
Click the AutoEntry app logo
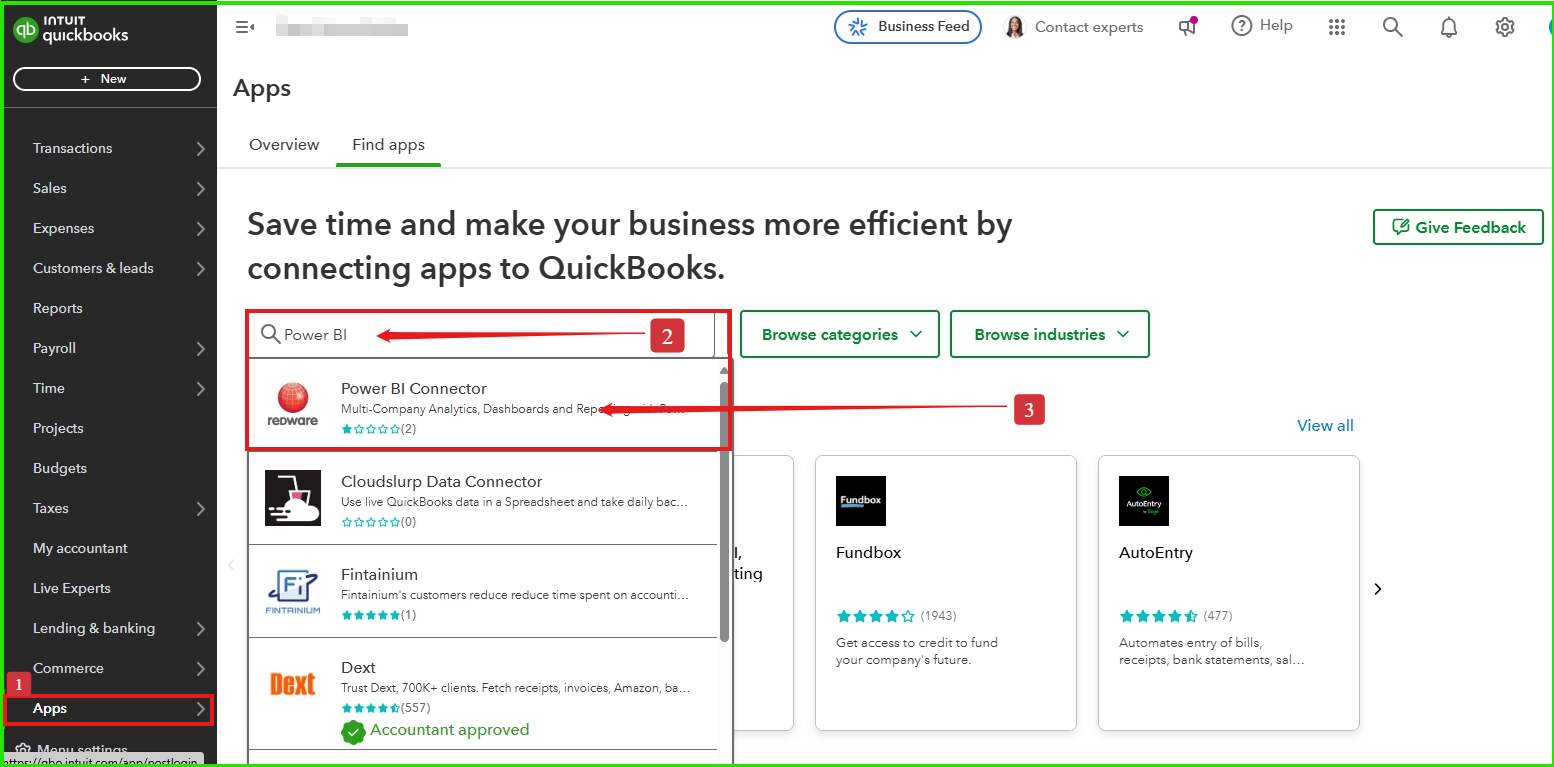point(1144,500)
